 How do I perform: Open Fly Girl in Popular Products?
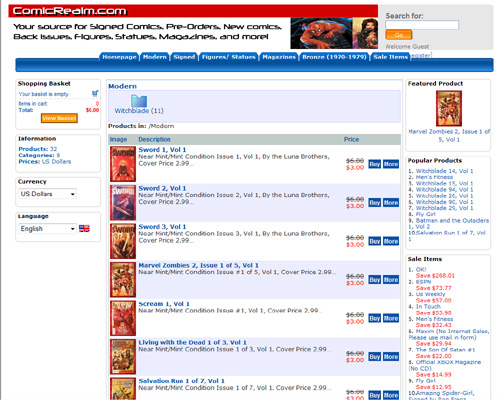426,214
